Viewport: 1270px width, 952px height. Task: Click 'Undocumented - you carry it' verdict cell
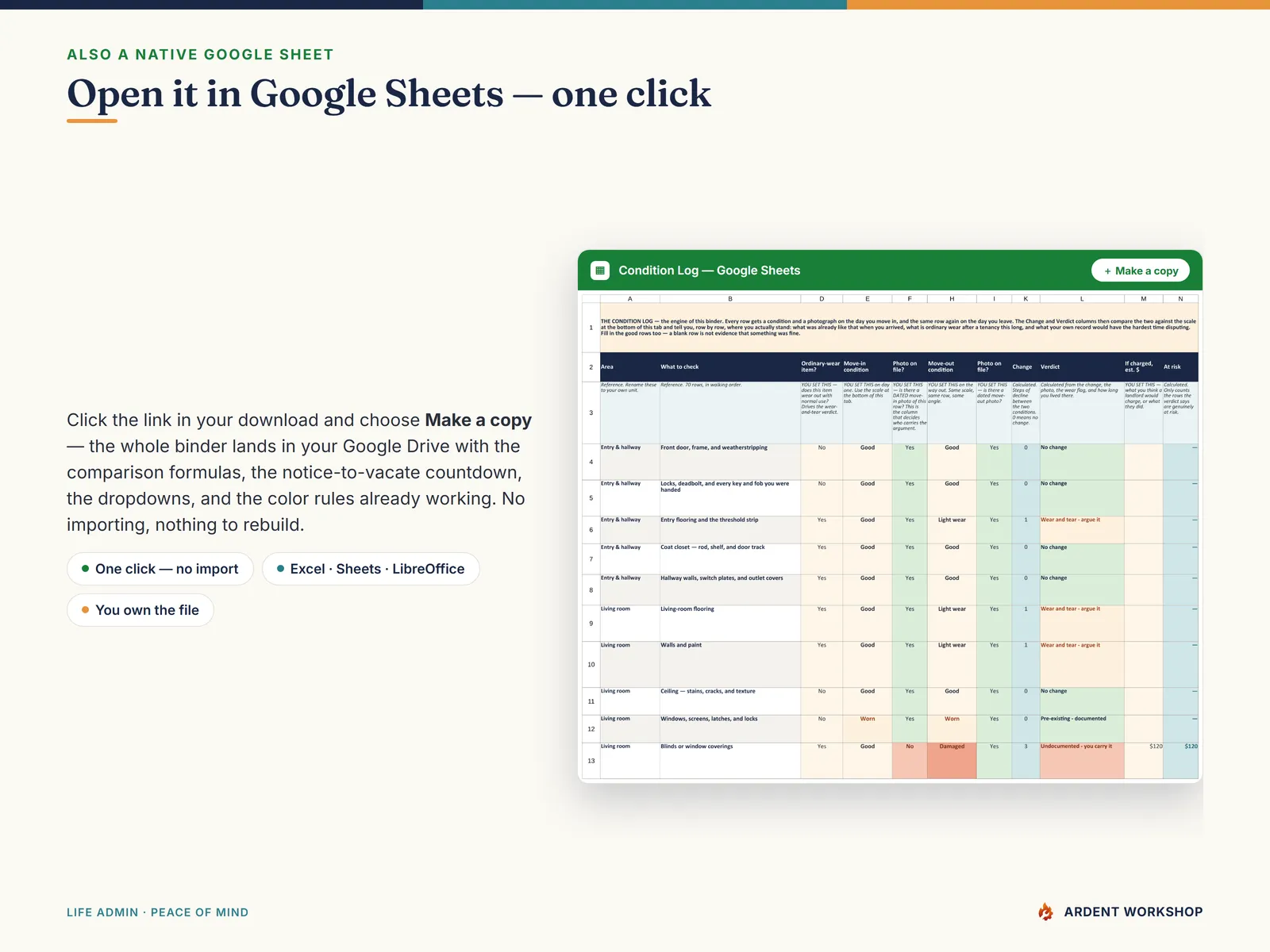click(1082, 761)
